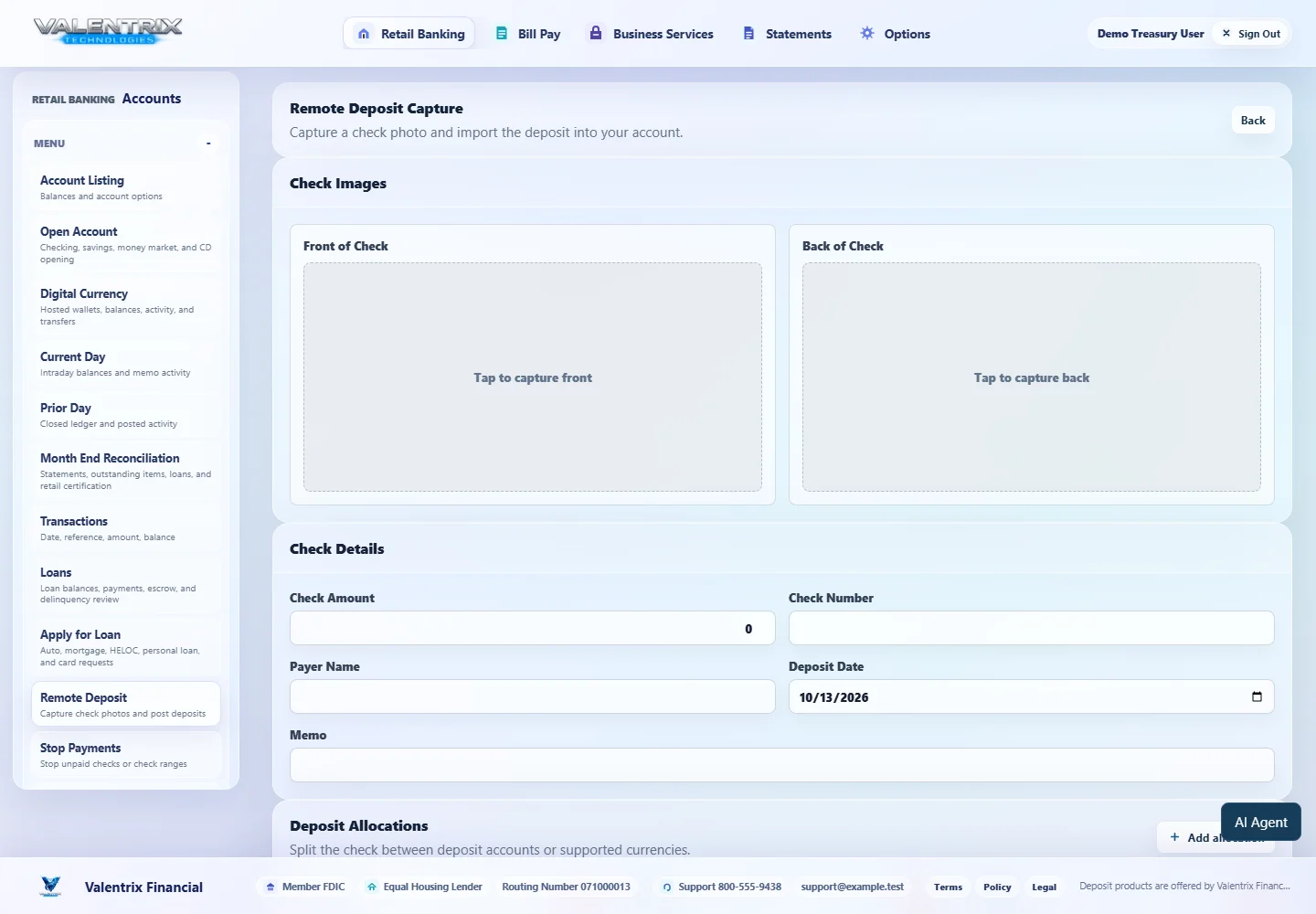Click support@example.test email link
Image resolution: width=1316 pixels, height=914 pixels.
tap(853, 887)
